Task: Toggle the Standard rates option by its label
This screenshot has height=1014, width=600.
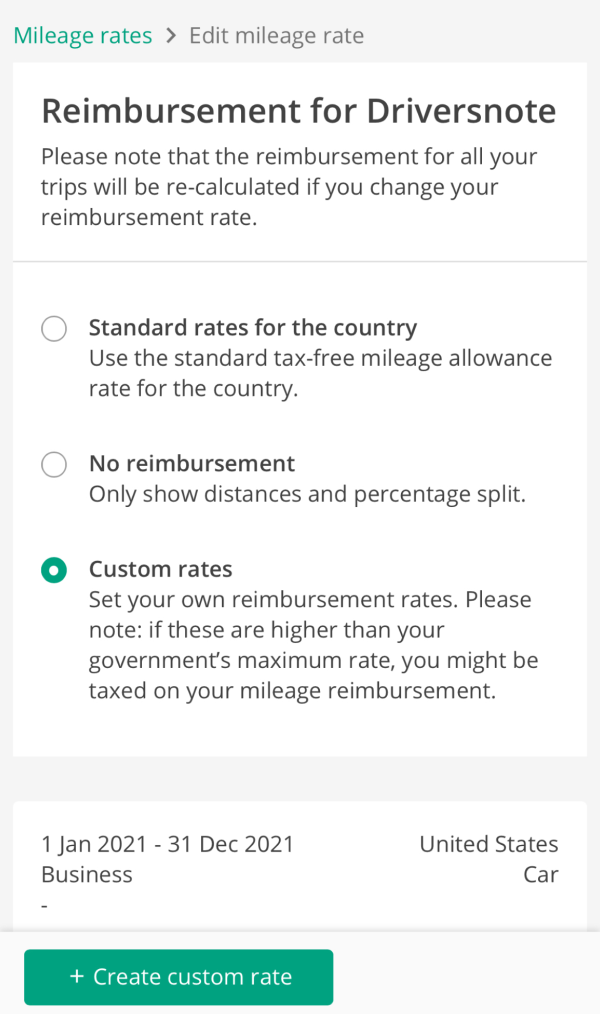Action: point(253,327)
